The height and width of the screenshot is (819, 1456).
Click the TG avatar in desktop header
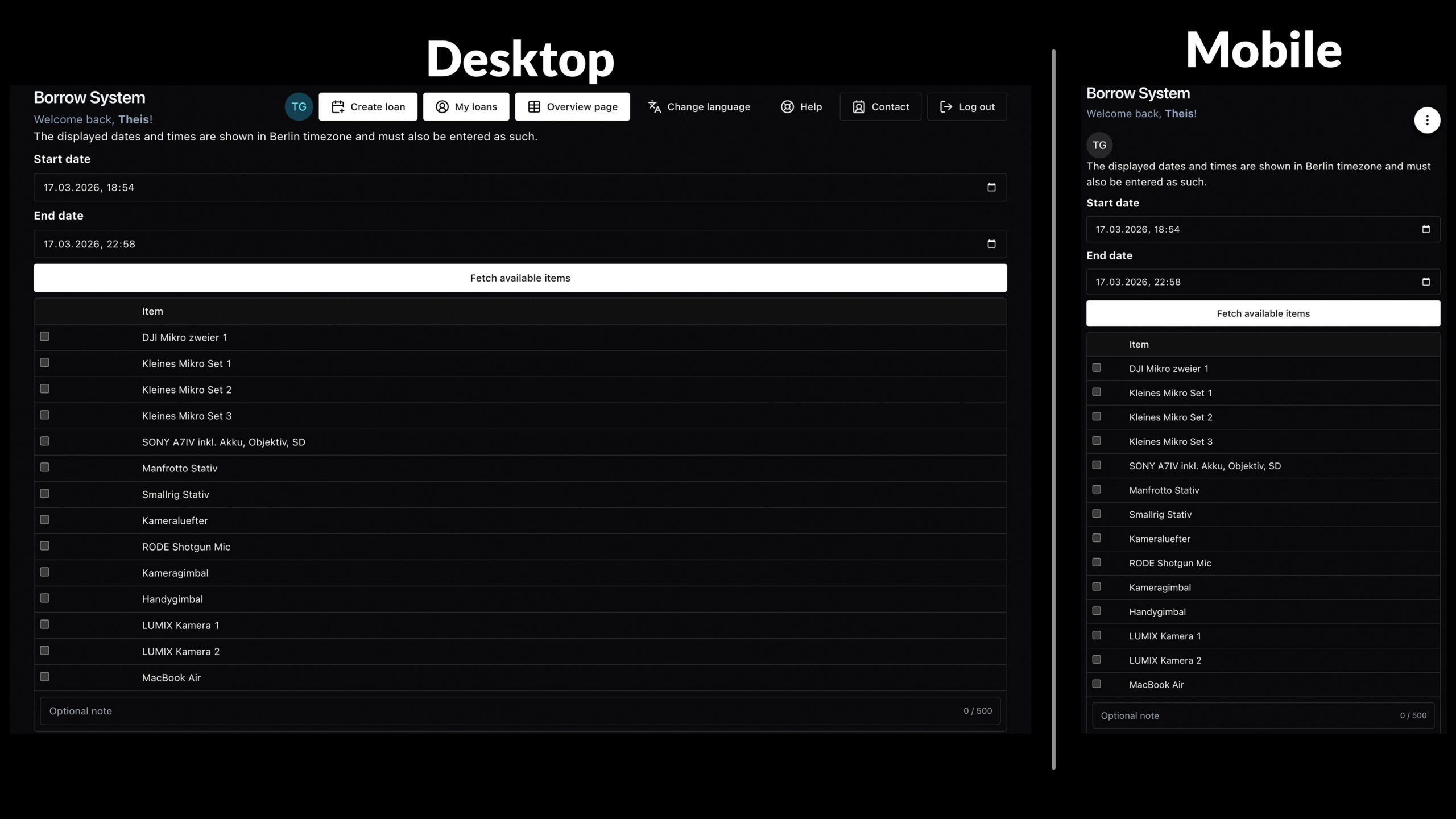299,107
